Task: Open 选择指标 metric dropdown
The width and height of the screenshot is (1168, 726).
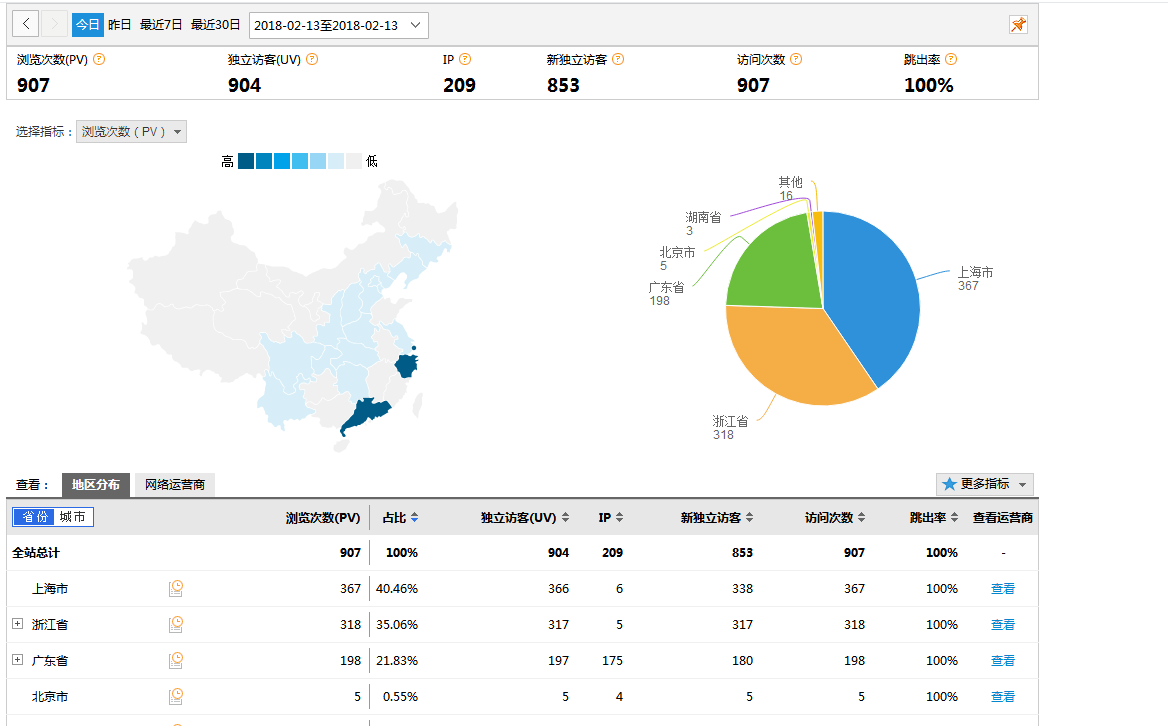Action: [x=131, y=131]
